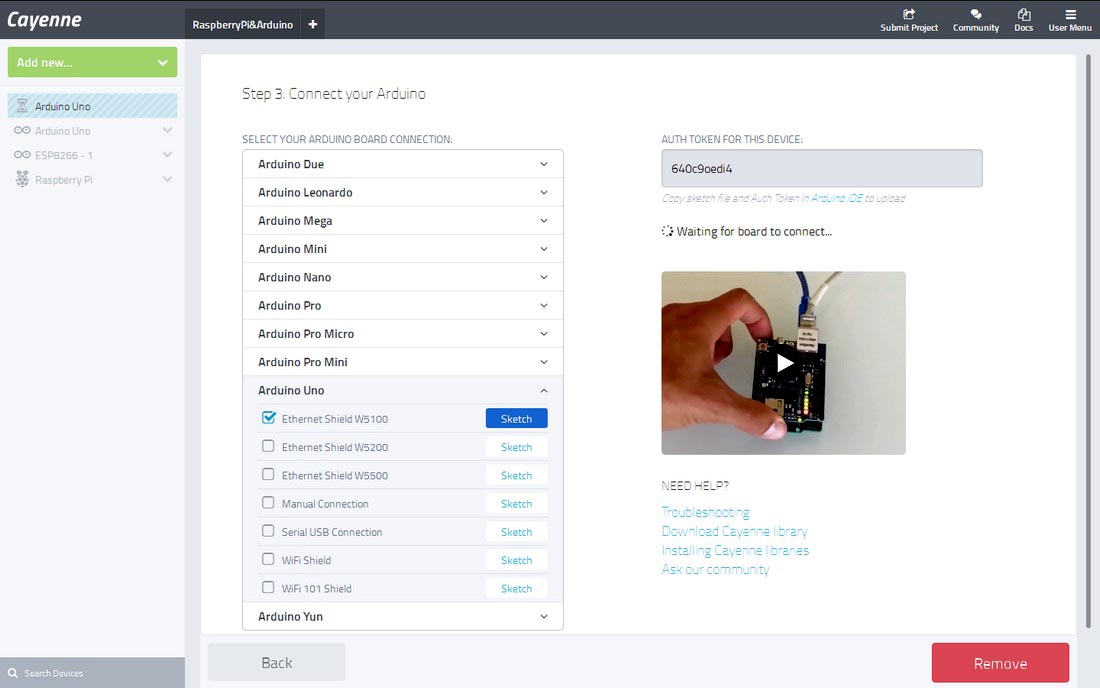Switch to the RaspberryPi&Arduino tab
Image resolution: width=1100 pixels, height=688 pixels.
(243, 25)
